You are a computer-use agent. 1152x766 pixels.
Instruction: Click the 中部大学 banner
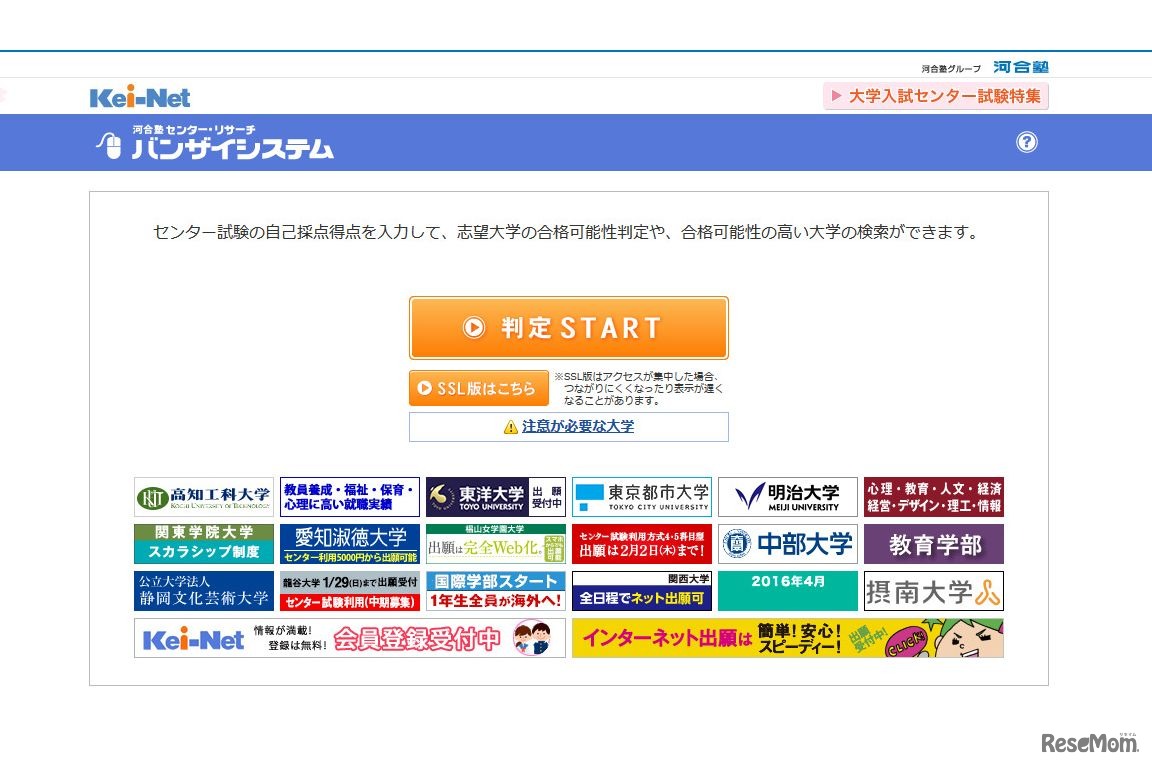787,543
